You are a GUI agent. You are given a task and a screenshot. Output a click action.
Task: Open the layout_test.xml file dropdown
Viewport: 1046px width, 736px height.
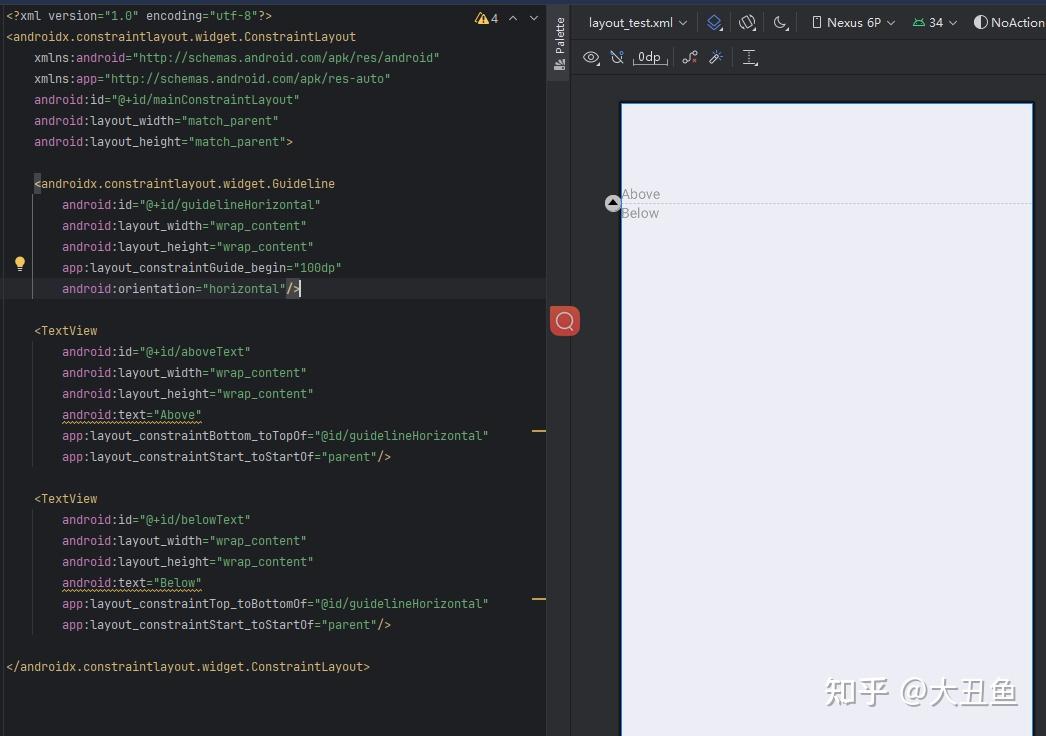pos(635,21)
